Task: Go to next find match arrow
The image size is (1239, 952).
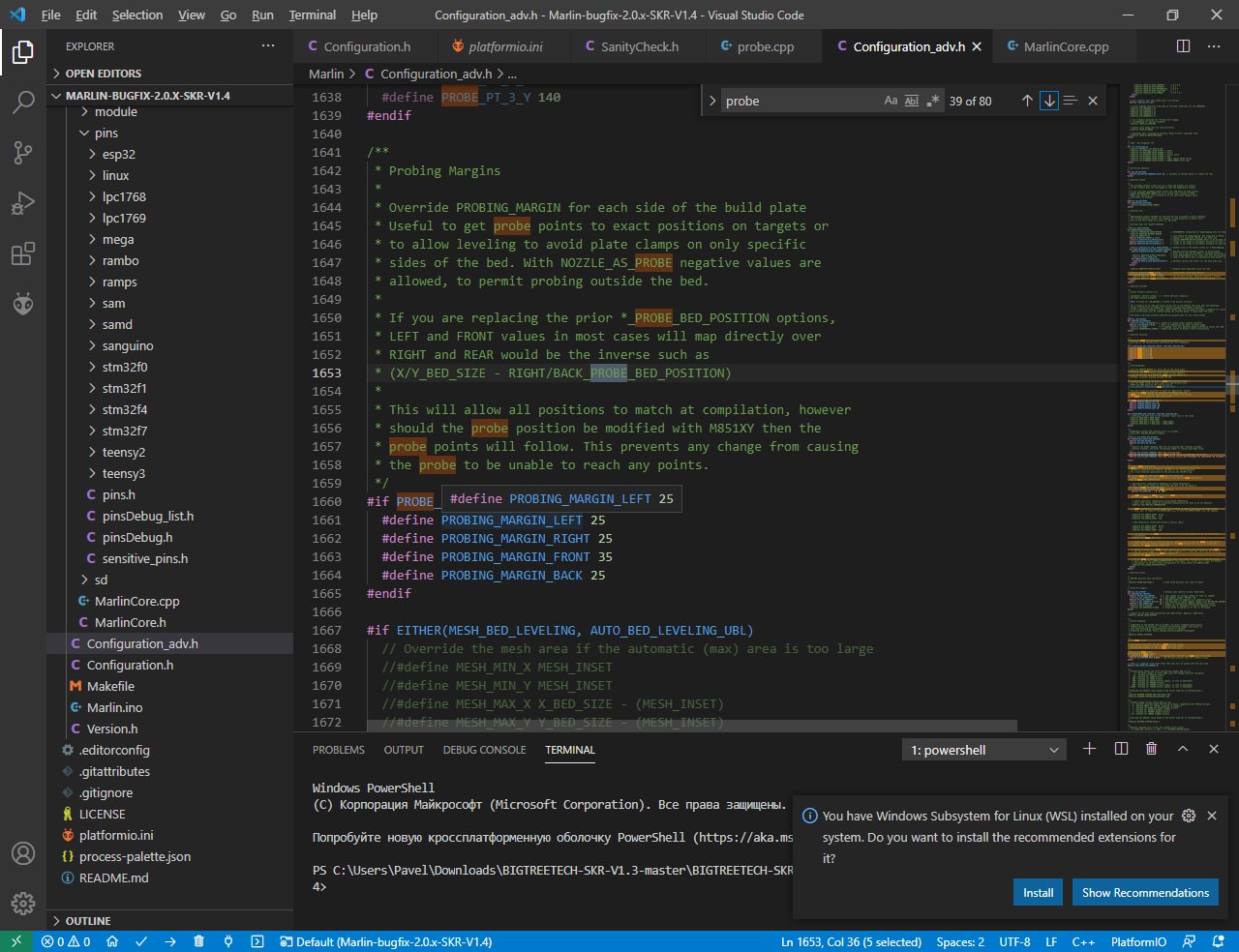Action: [x=1049, y=101]
